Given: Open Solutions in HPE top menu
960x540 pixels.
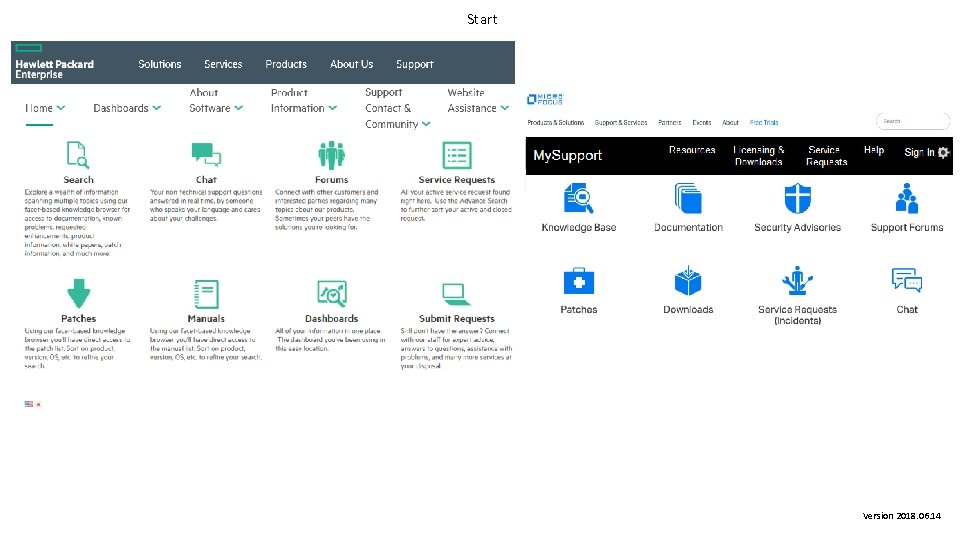Looking at the screenshot, I should 160,64.
